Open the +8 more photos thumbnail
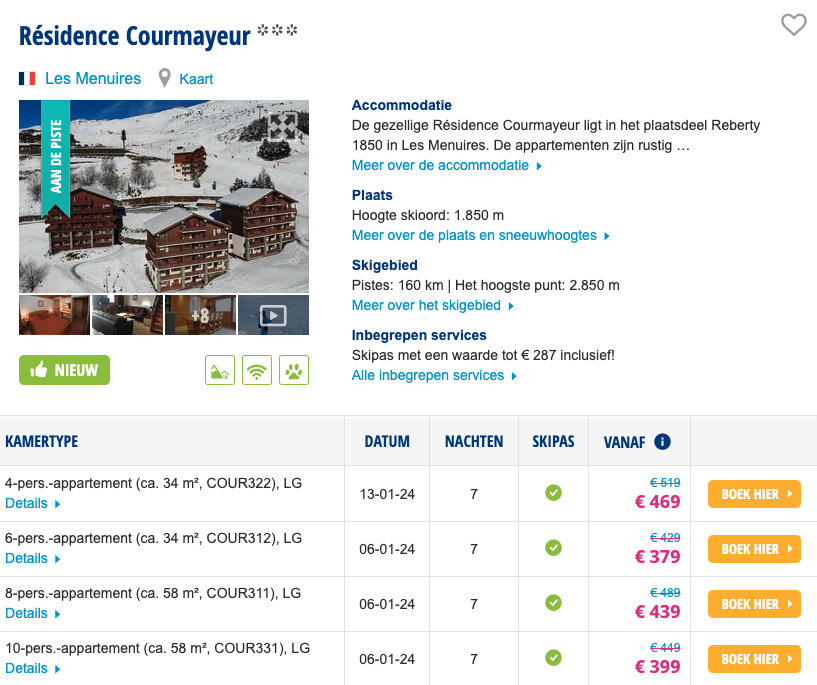Screen dimensions: 817x685 (200, 315)
